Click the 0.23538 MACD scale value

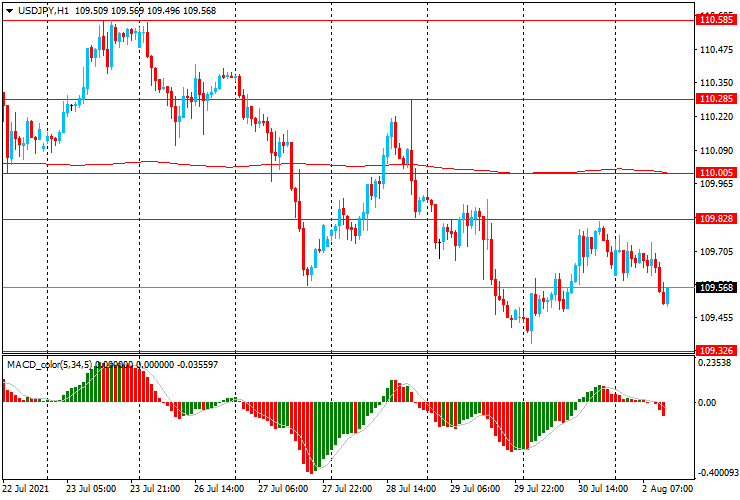(714, 363)
